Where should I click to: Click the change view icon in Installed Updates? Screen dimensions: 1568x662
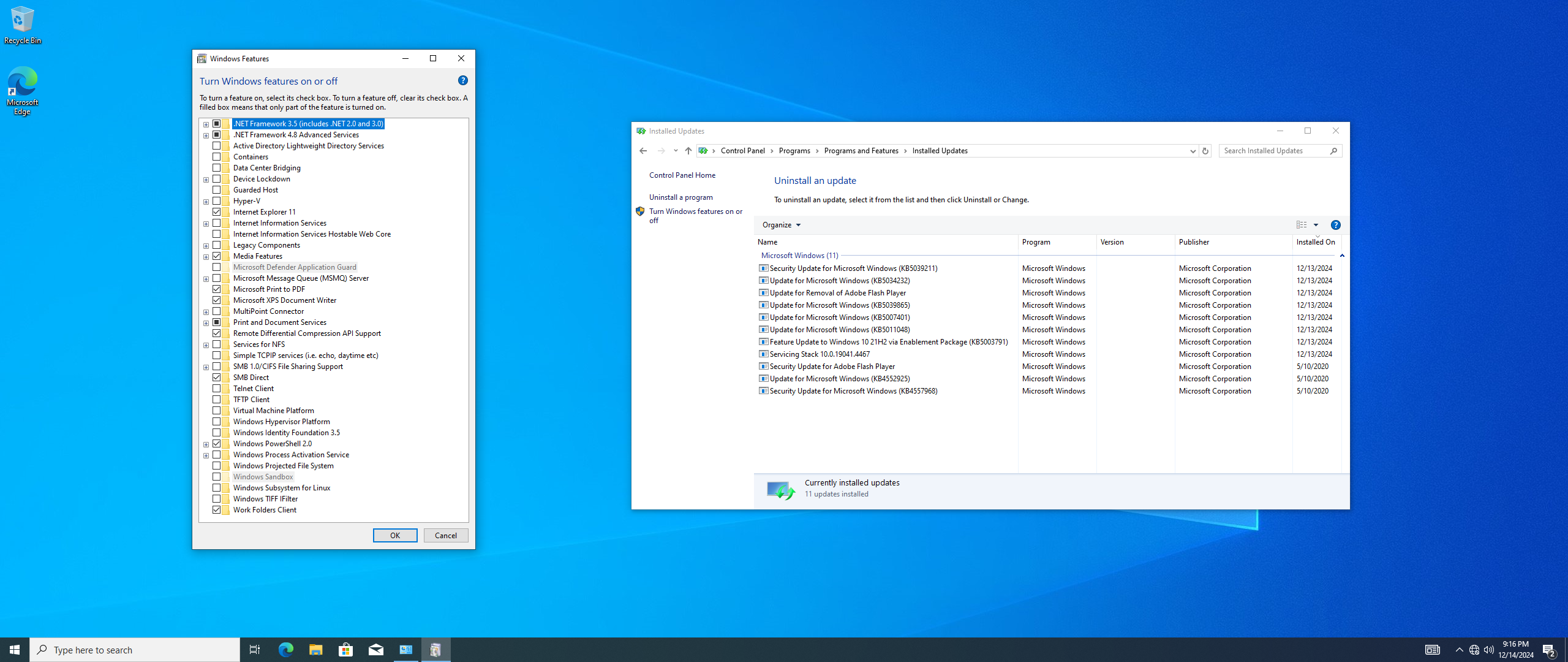1302,225
